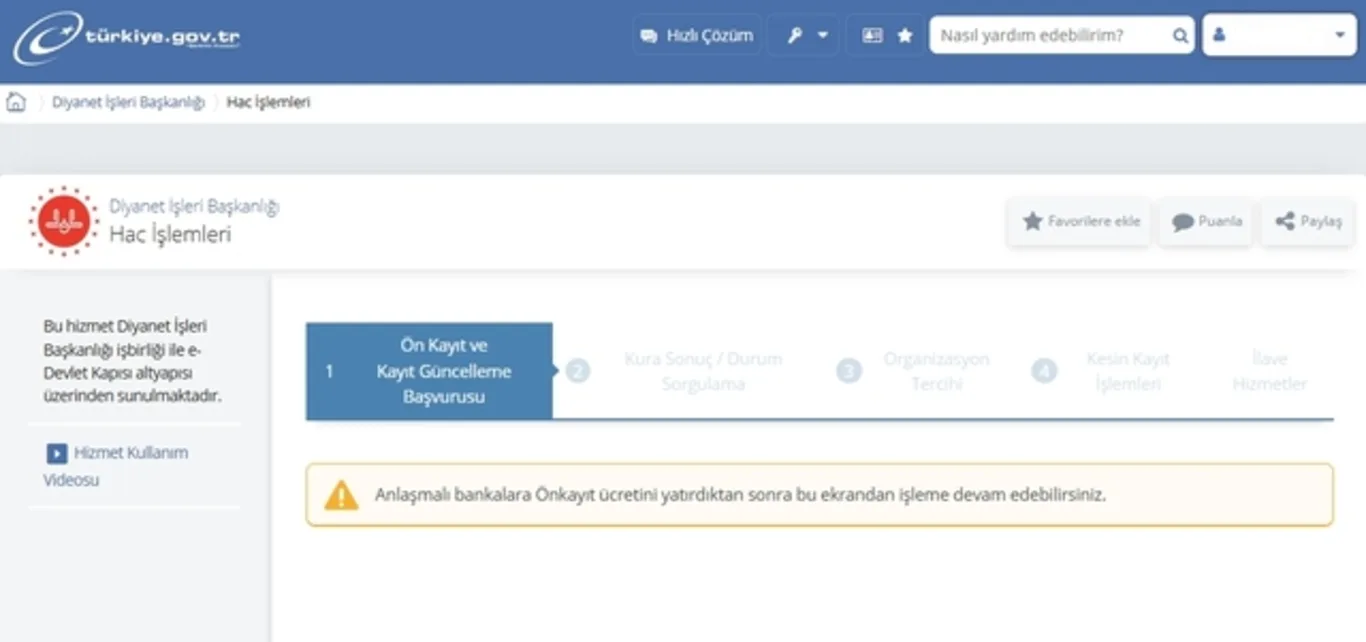Click Hac İşlemleri breadcrumb text
The height and width of the screenshot is (642, 1366).
tap(268, 102)
